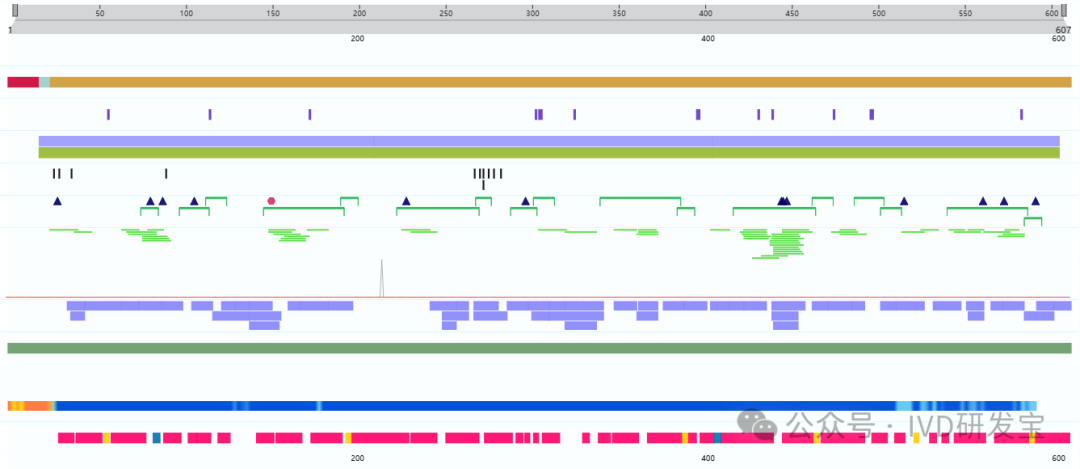The height and width of the screenshot is (469, 1080).
Task: Click the lone black tick below the tick cluster
Action: tap(483, 185)
